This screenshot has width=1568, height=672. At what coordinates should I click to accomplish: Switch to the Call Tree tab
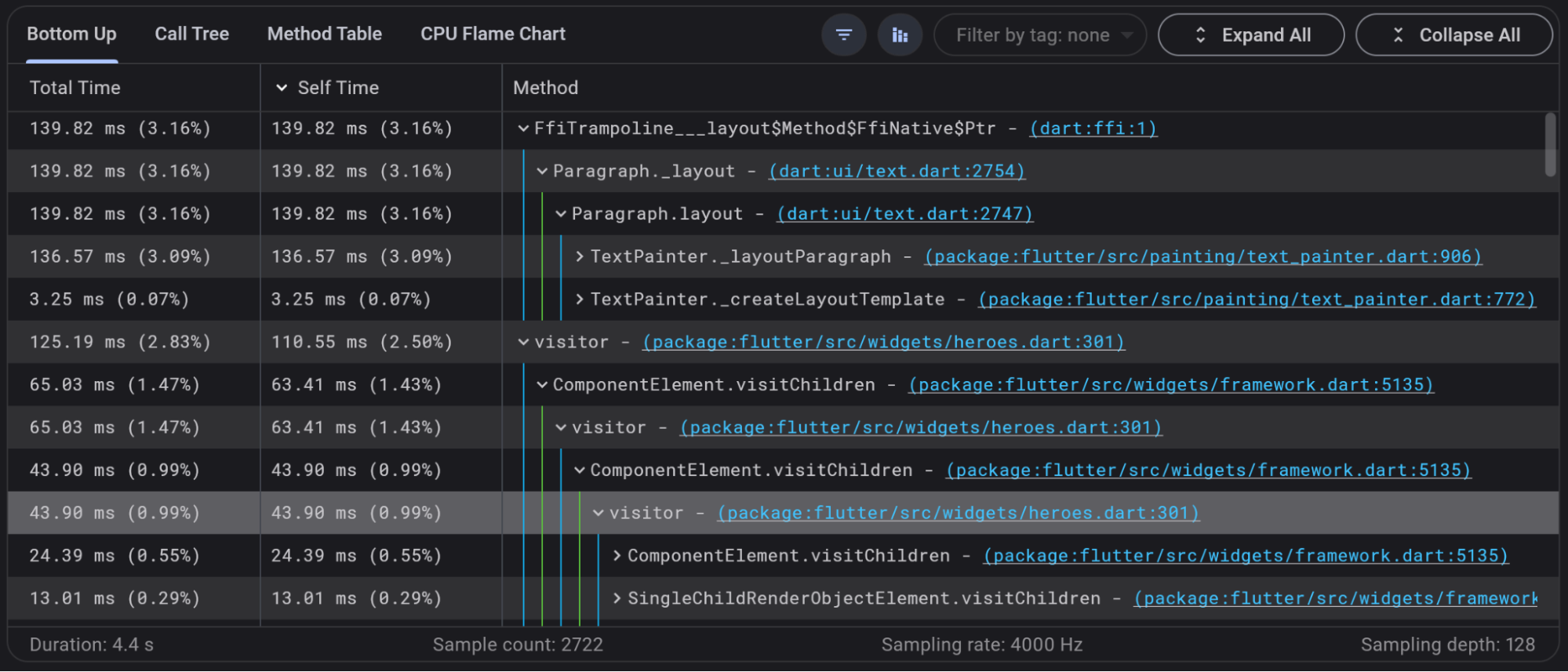pyautogui.click(x=191, y=35)
